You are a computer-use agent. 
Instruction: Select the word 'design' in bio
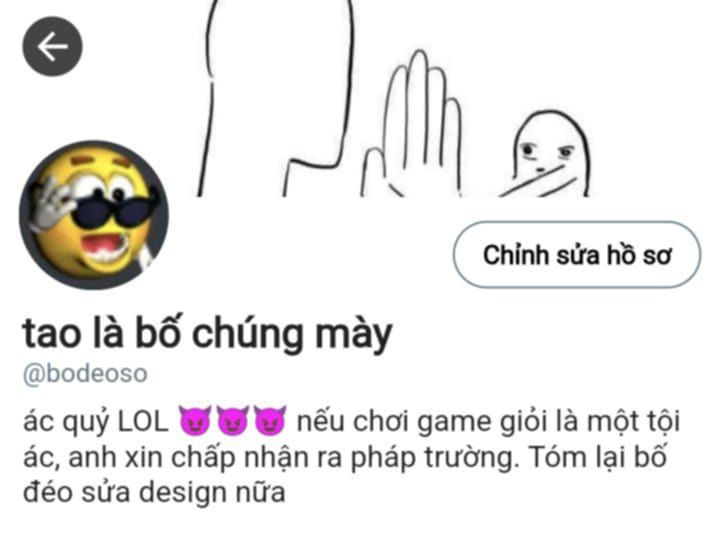(x=183, y=494)
